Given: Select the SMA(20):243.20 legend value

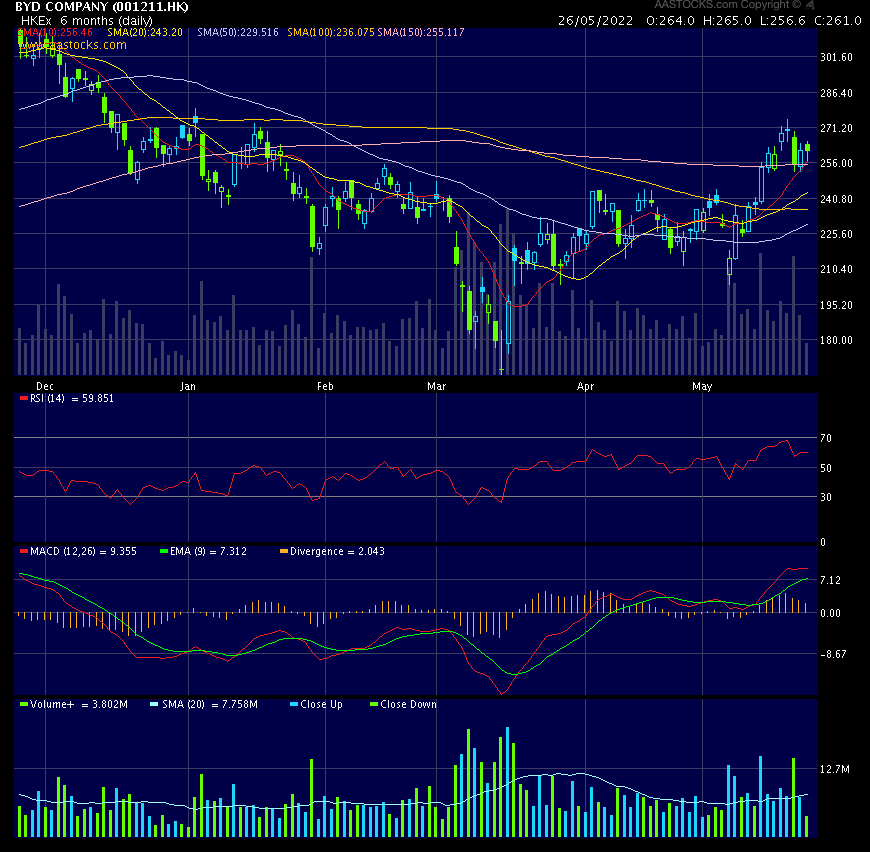Looking at the screenshot, I should [x=145, y=32].
